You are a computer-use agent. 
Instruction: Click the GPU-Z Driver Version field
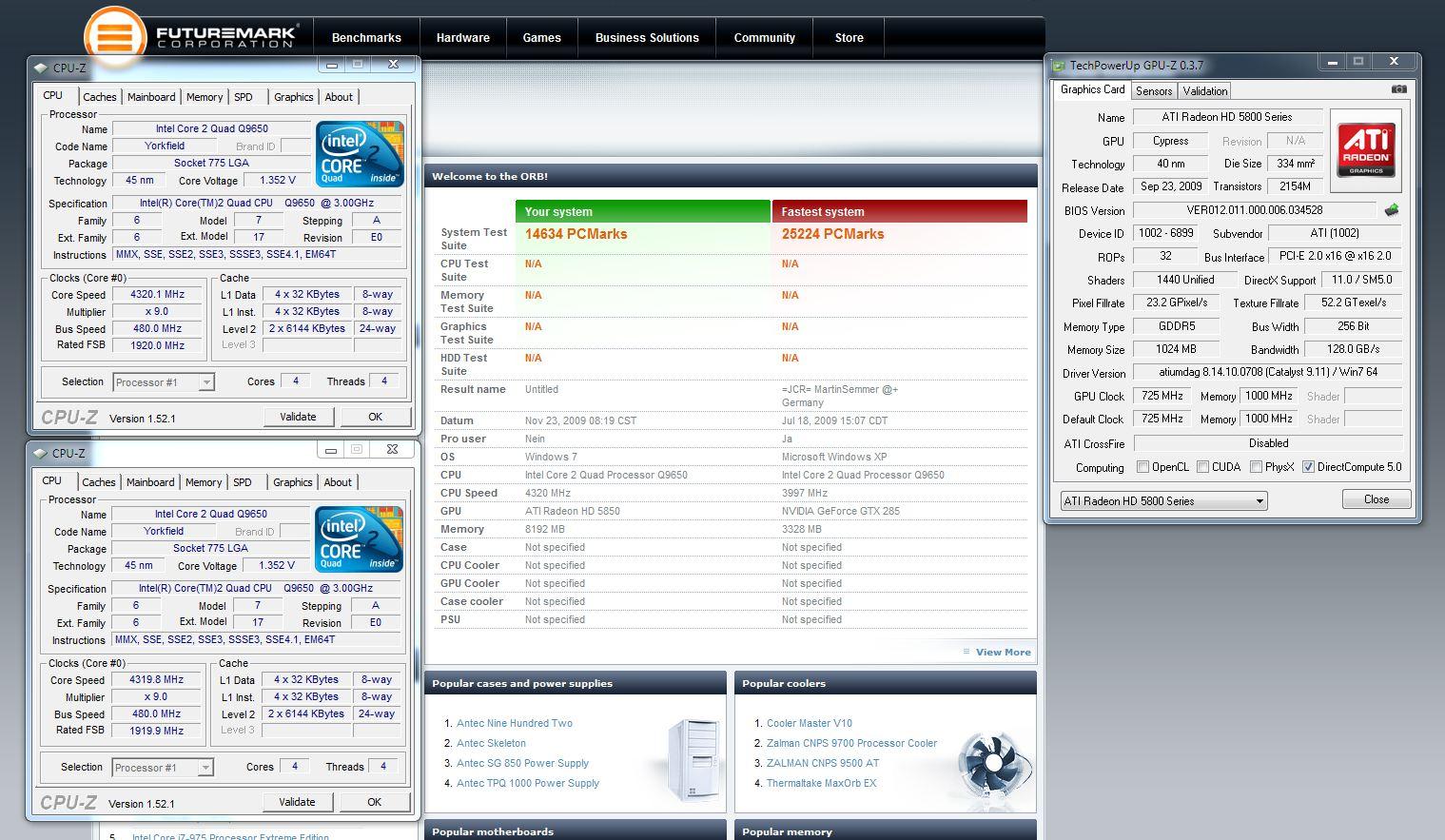(x=1268, y=373)
